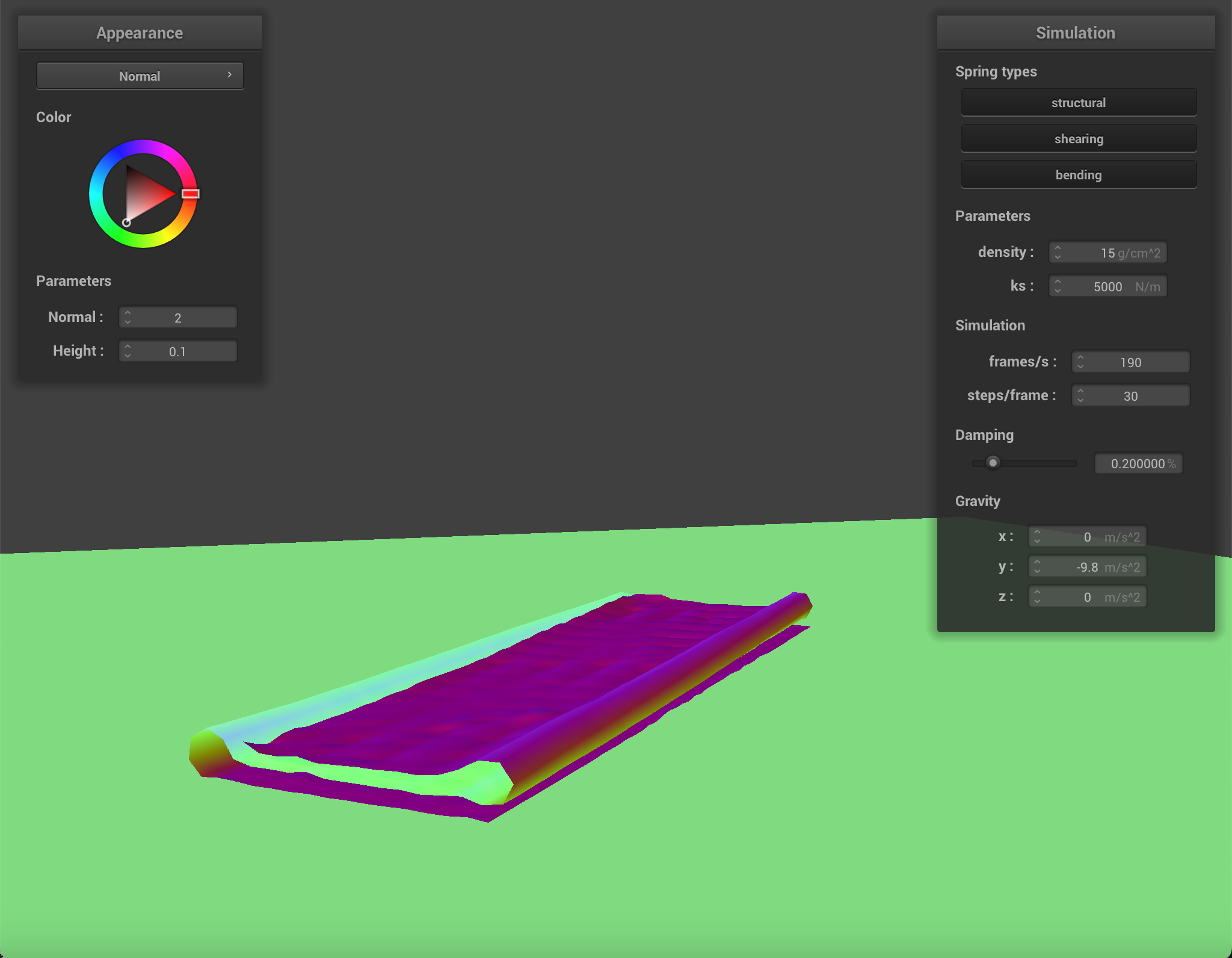Click the gravity z value field

1087,597
